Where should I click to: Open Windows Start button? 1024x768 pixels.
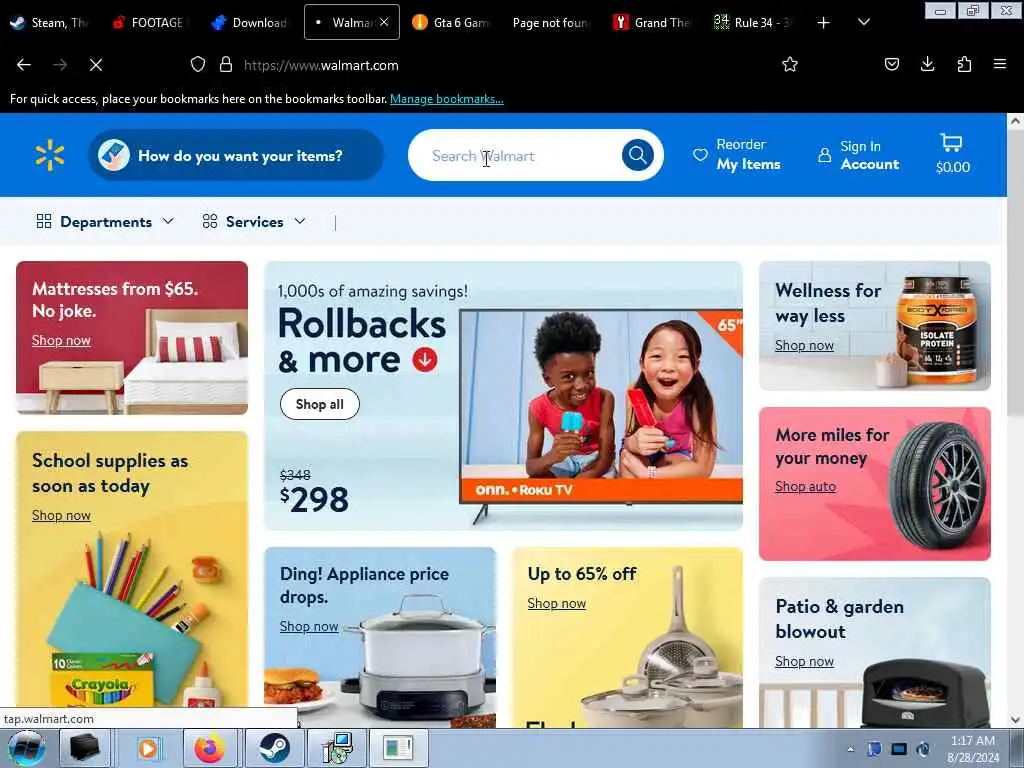pyautogui.click(x=27, y=748)
